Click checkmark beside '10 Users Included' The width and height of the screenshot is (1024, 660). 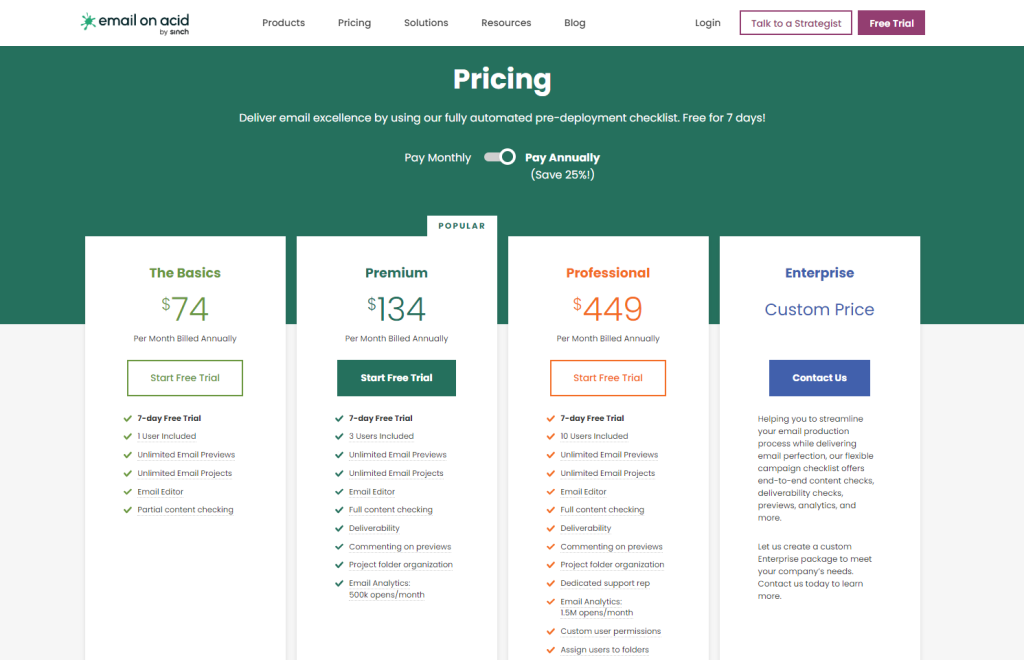point(551,436)
